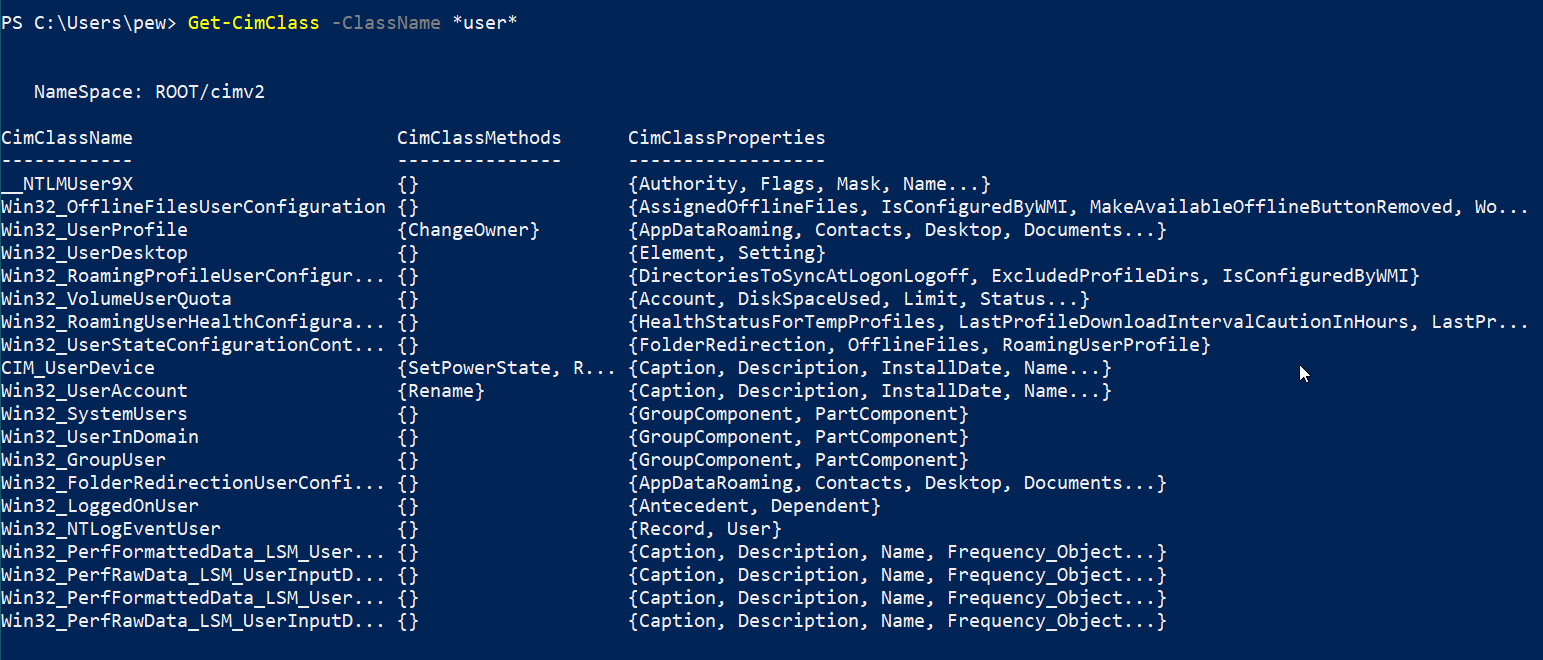1543x660 pixels.
Task: Click the {Record, User} properties entry
Action: (705, 529)
